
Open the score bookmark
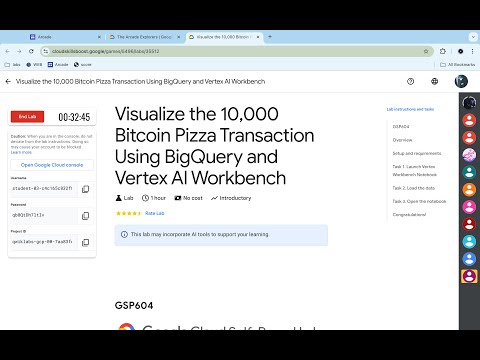pos(82,65)
